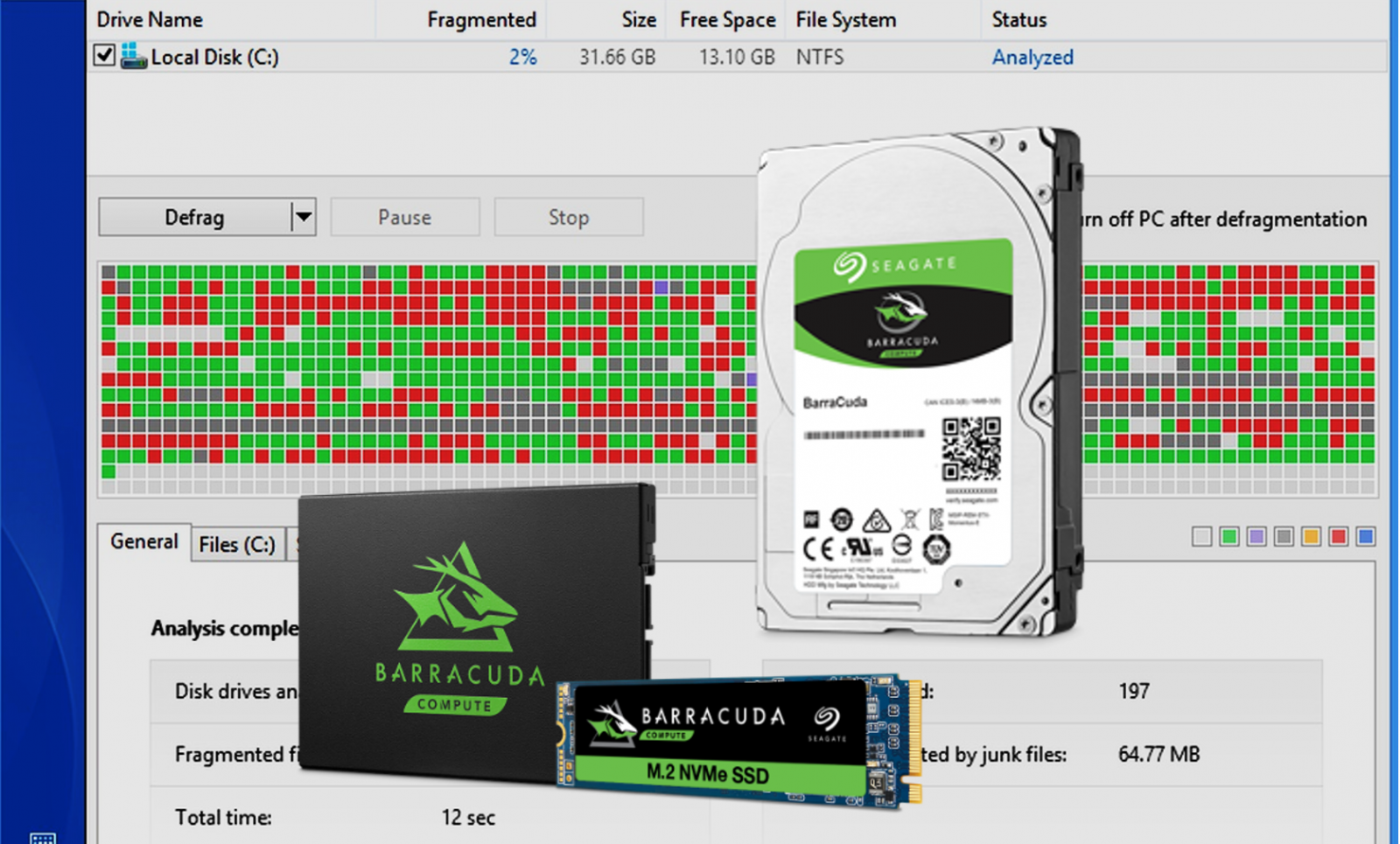The width and height of the screenshot is (1400, 844).
Task: Click the Size column header
Action: [639, 19]
